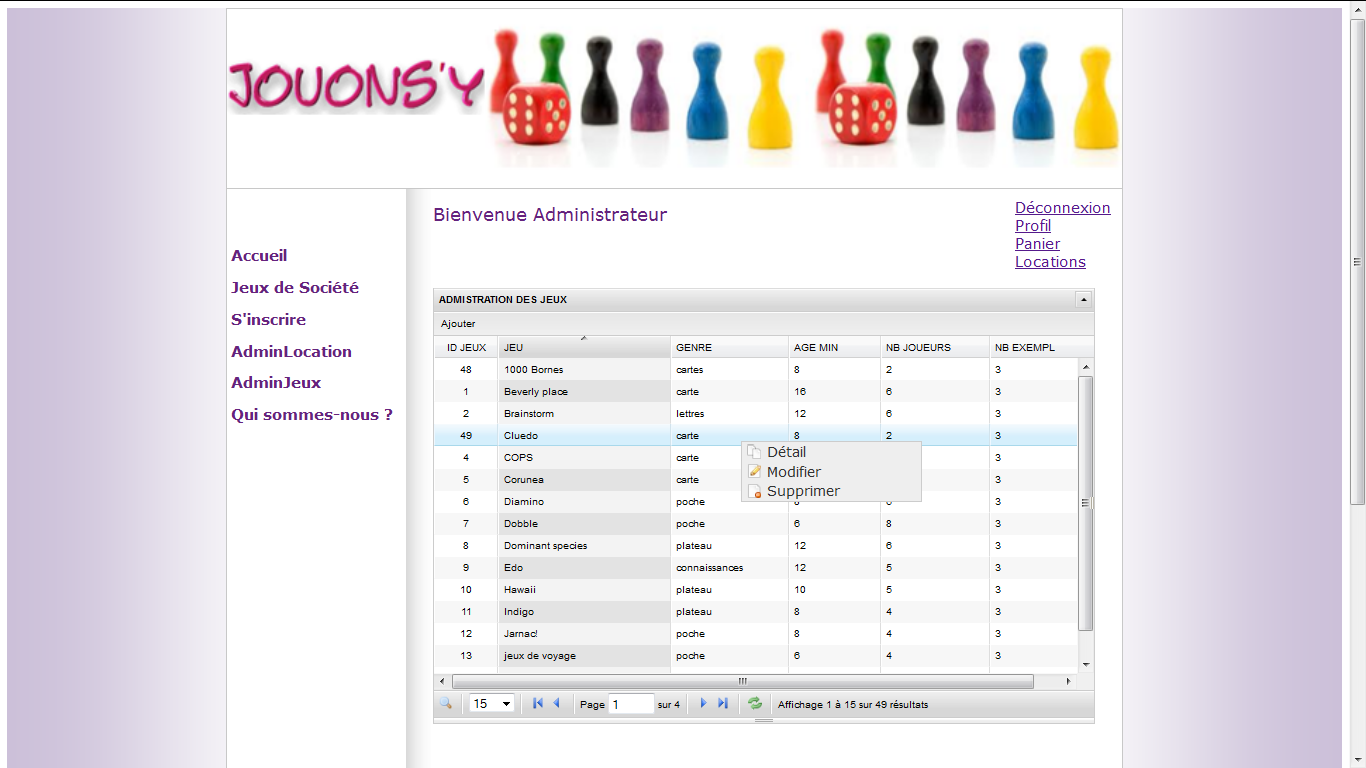The width and height of the screenshot is (1366, 768).
Task: Open the Locations link
Action: pyautogui.click(x=1050, y=262)
